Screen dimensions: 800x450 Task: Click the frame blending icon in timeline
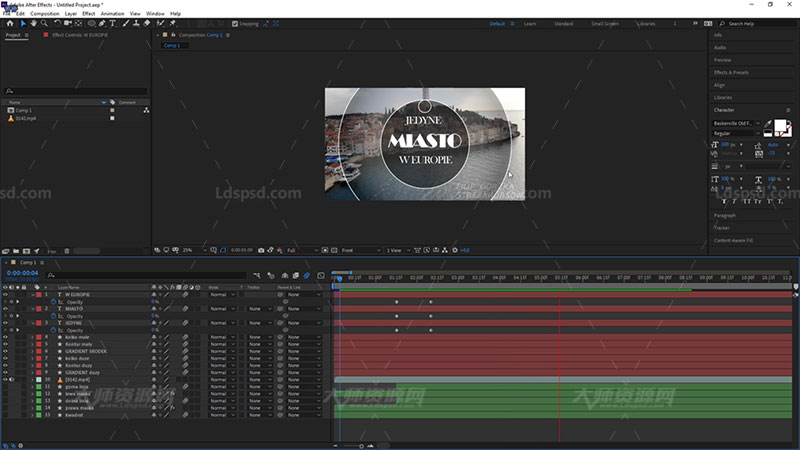tap(295, 276)
